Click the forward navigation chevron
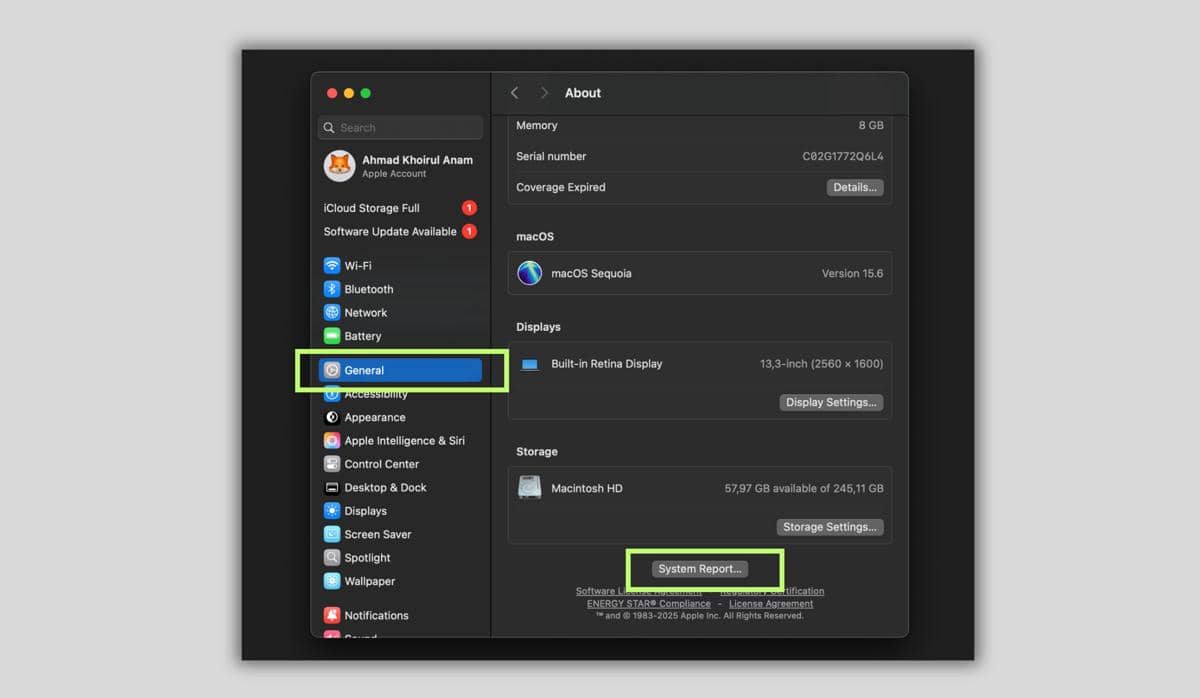The width and height of the screenshot is (1200, 698). click(x=542, y=92)
